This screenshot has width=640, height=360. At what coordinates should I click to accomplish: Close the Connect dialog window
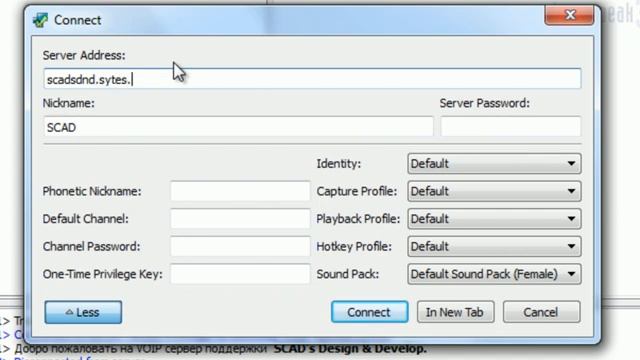pyautogui.click(x=569, y=16)
